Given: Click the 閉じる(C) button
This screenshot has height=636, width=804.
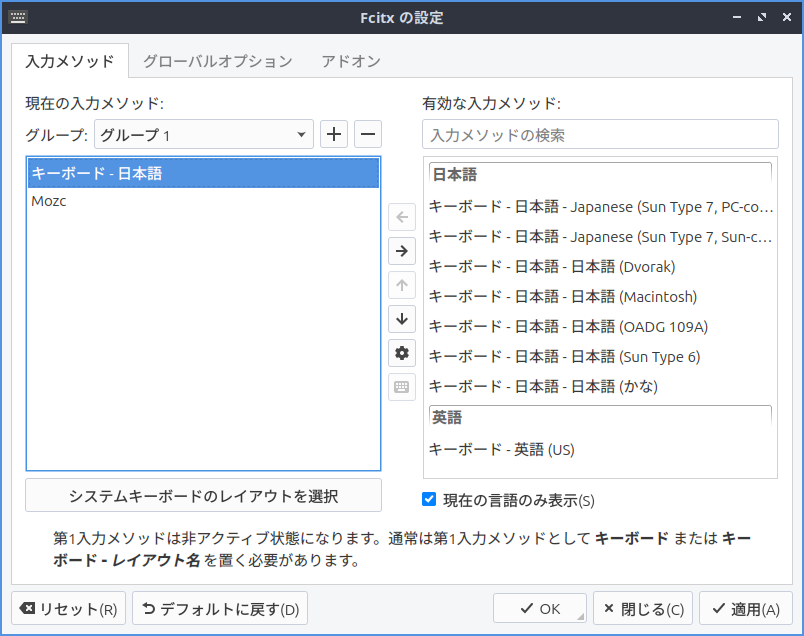Looking at the screenshot, I should tap(643, 608).
